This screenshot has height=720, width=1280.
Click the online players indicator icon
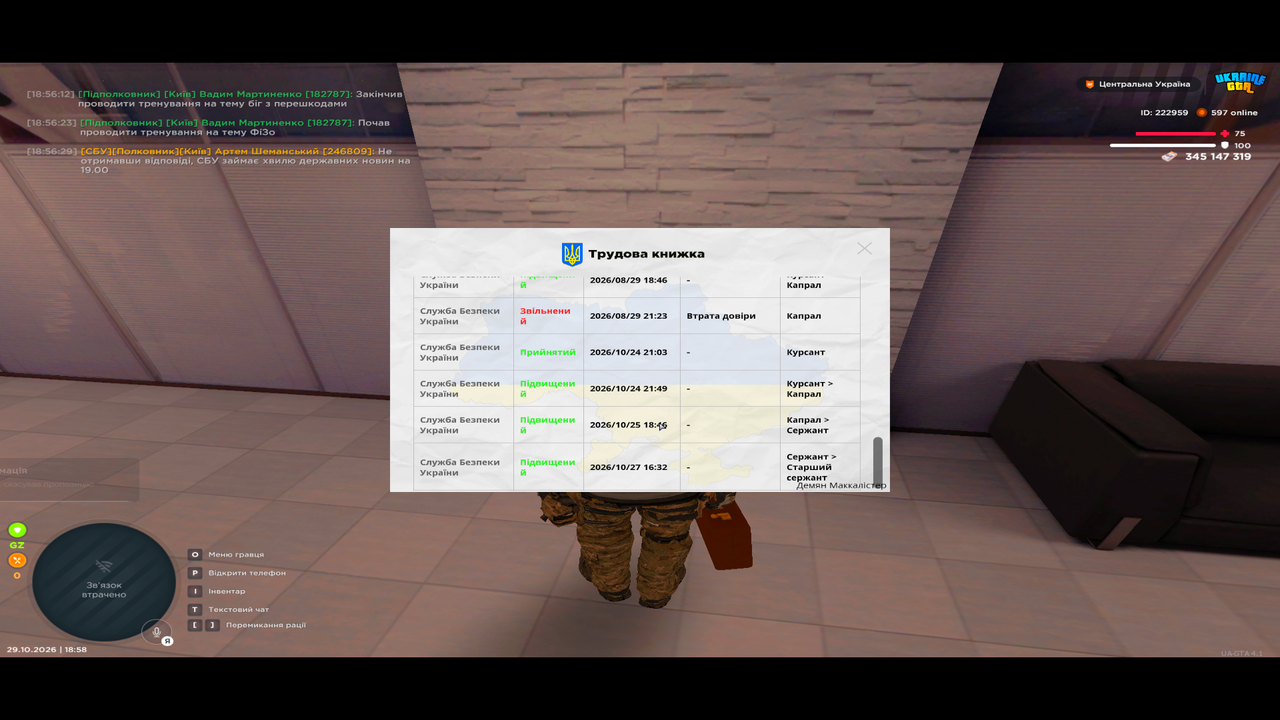(x=1201, y=113)
